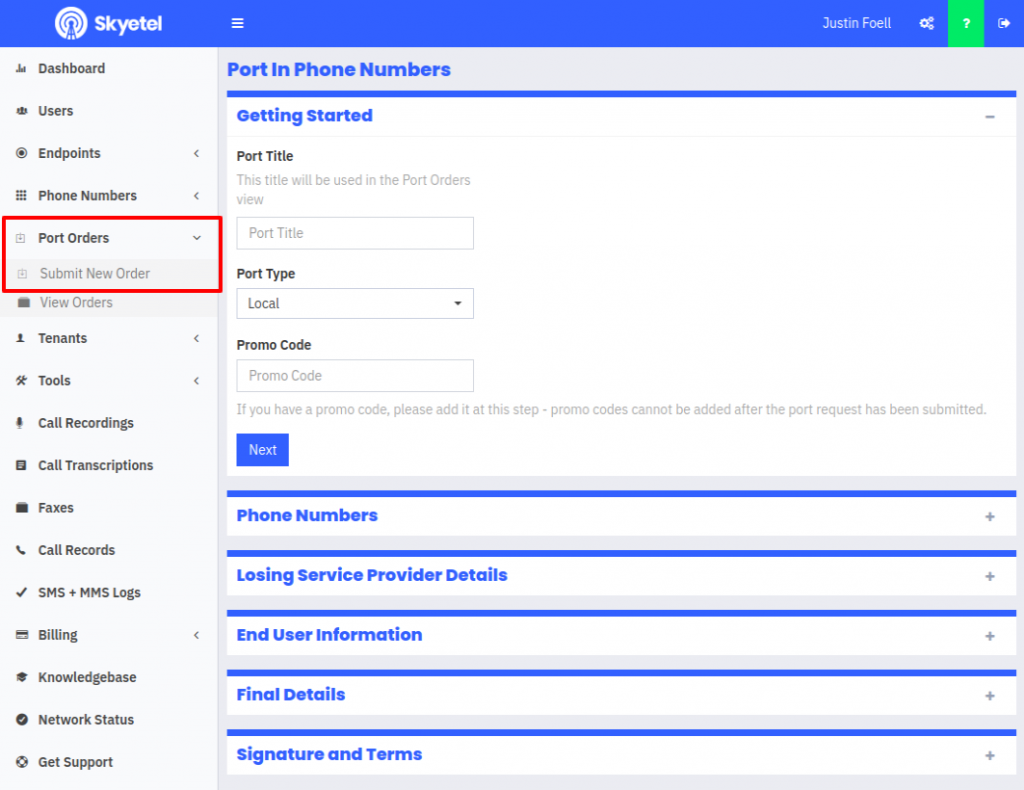This screenshot has height=790, width=1024.
Task: Expand Losing Service Provider Details section
Action: (x=990, y=577)
